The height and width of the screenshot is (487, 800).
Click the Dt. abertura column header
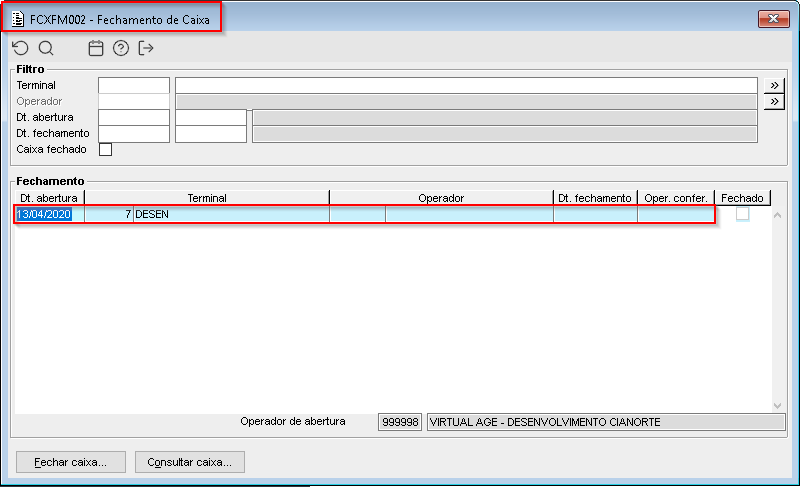click(x=49, y=198)
